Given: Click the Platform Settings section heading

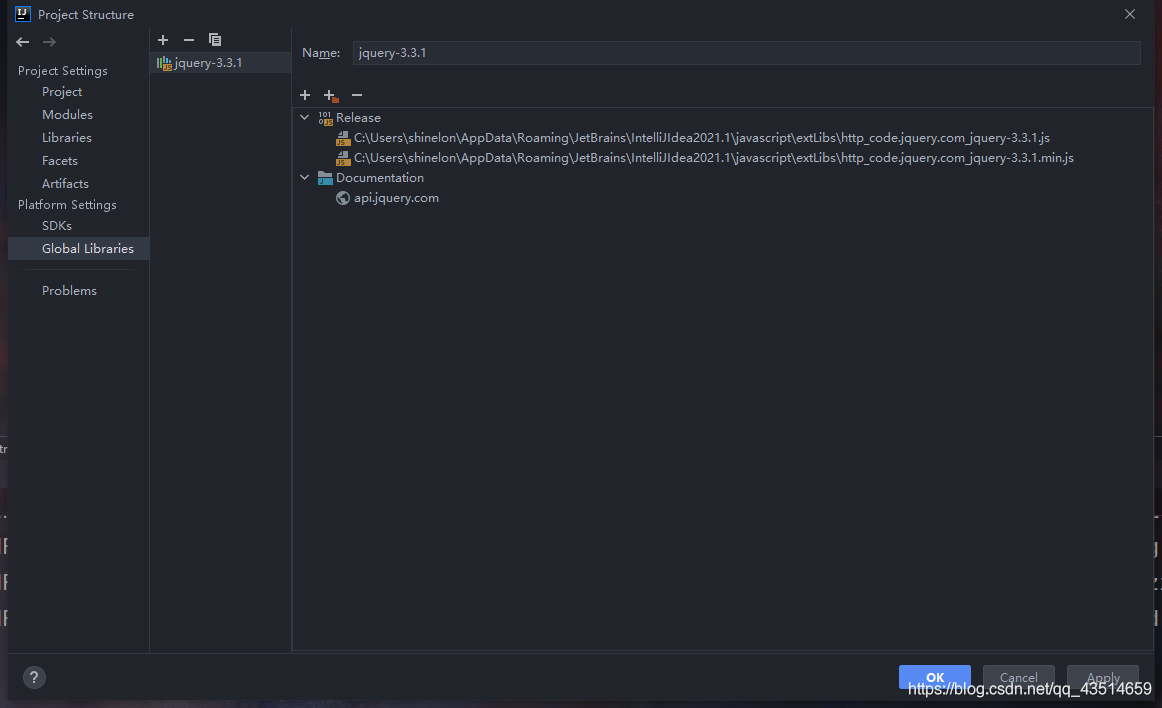Looking at the screenshot, I should click(67, 205).
